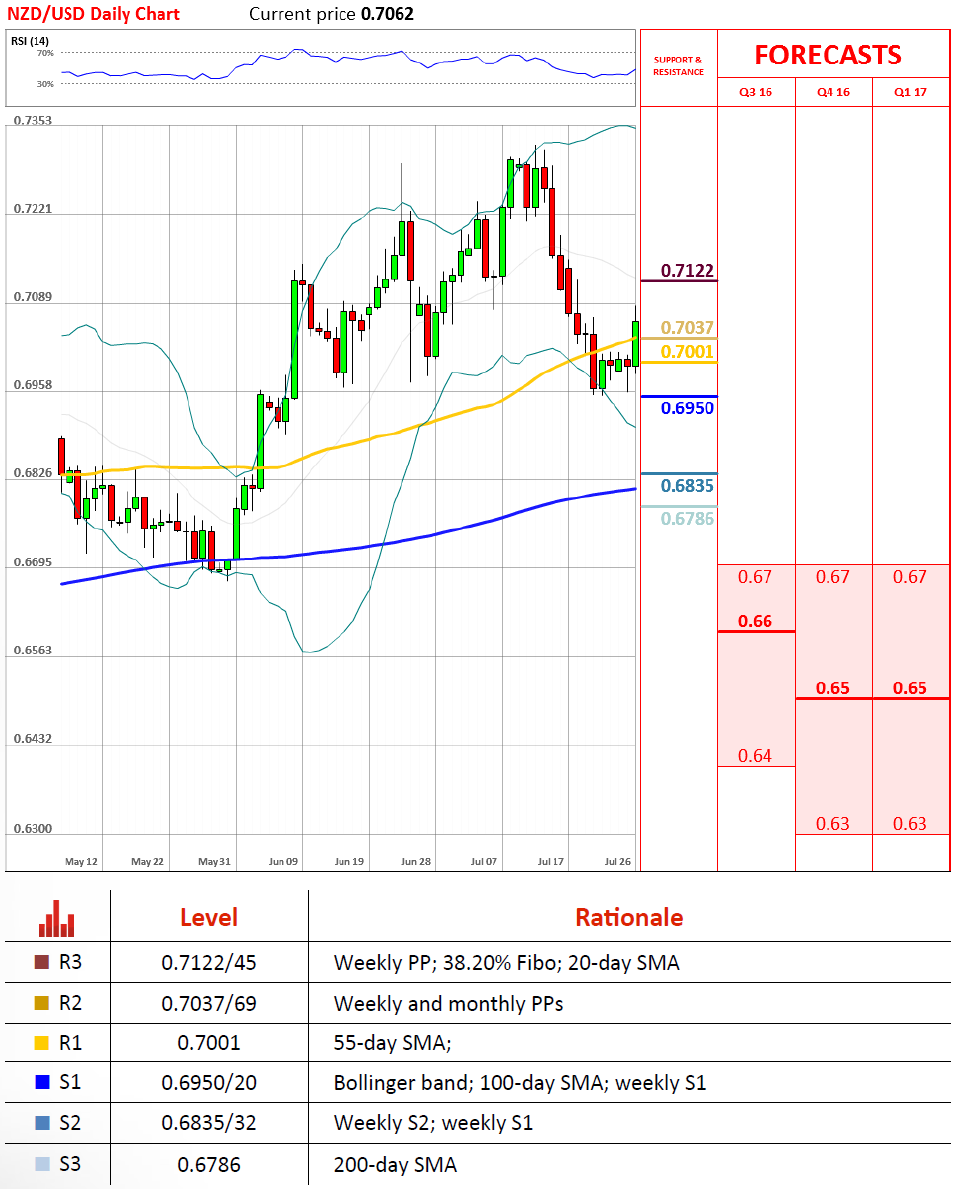This screenshot has height=1189, width=967.
Task: Select the Q1 17 forecast column header
Action: click(x=910, y=93)
